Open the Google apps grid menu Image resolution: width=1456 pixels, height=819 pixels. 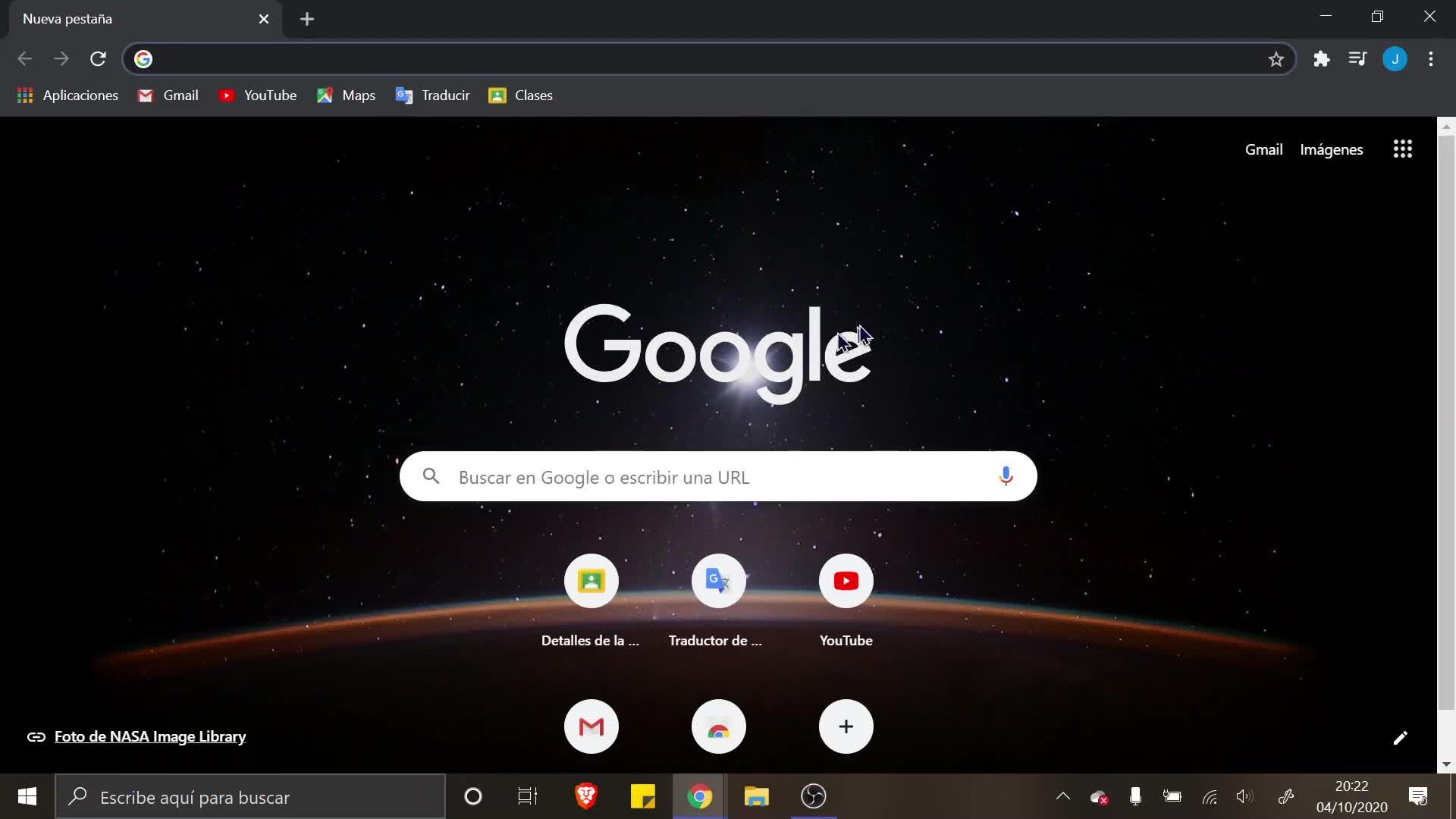pyautogui.click(x=1402, y=149)
